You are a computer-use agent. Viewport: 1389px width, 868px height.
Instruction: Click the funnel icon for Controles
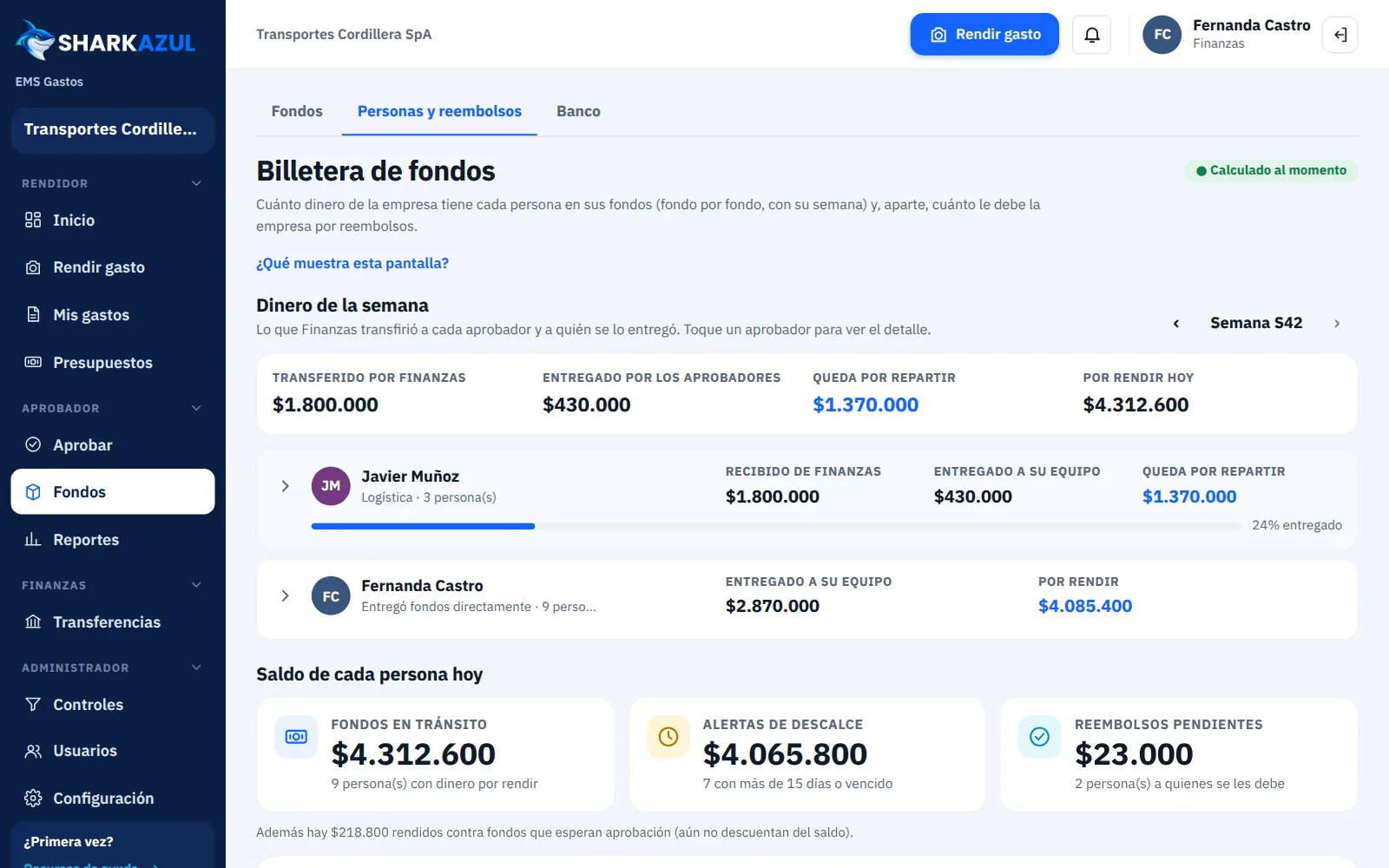pos(33,704)
